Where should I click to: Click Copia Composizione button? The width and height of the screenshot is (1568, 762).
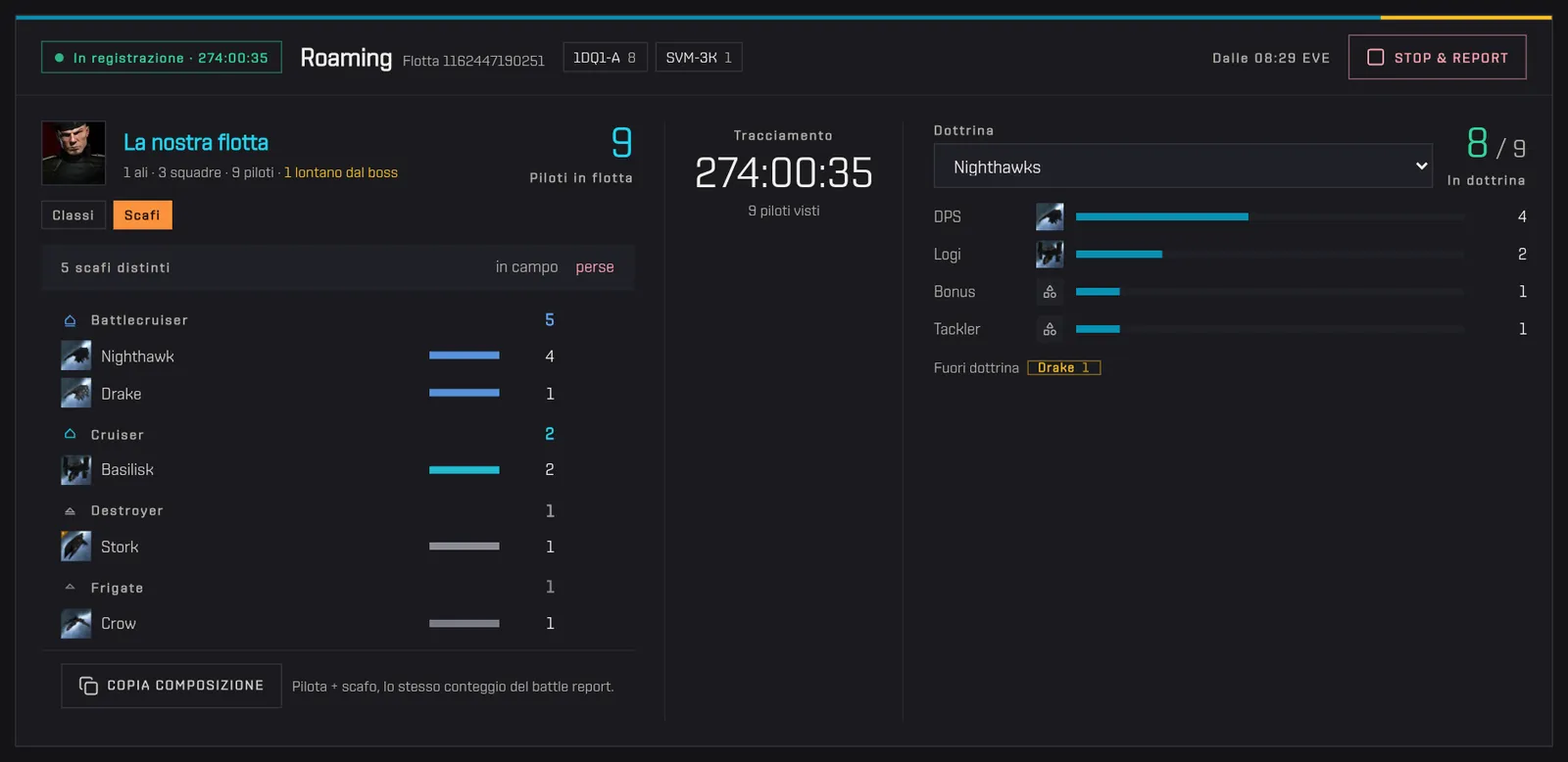(171, 686)
